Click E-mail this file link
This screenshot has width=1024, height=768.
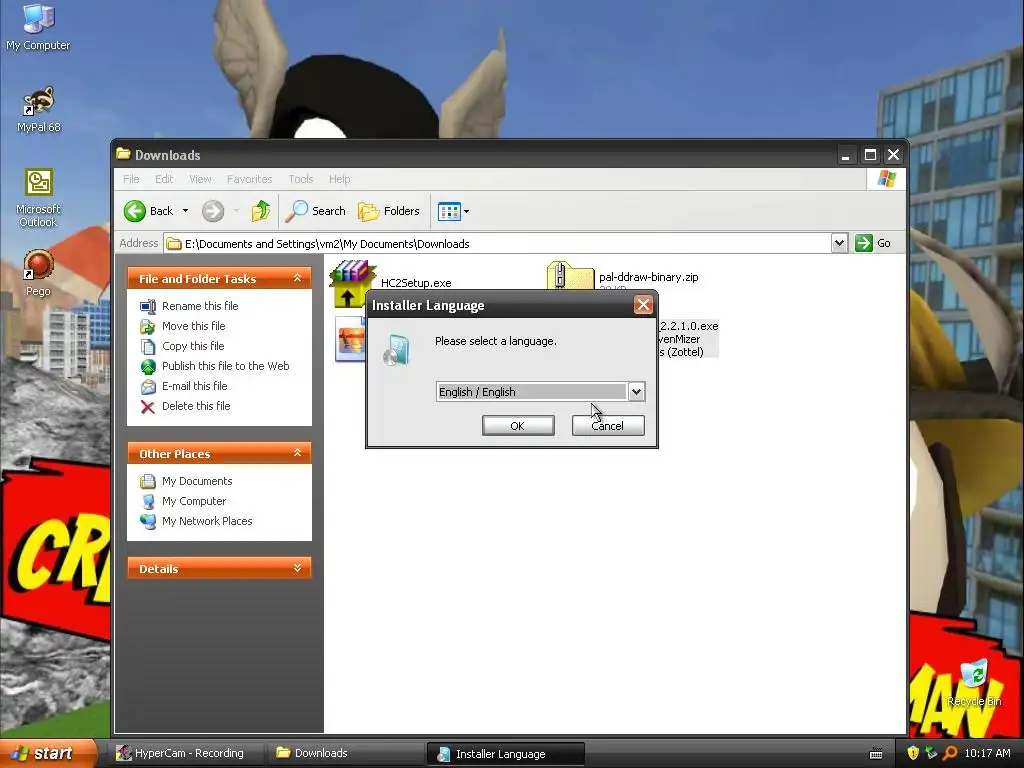pos(195,386)
